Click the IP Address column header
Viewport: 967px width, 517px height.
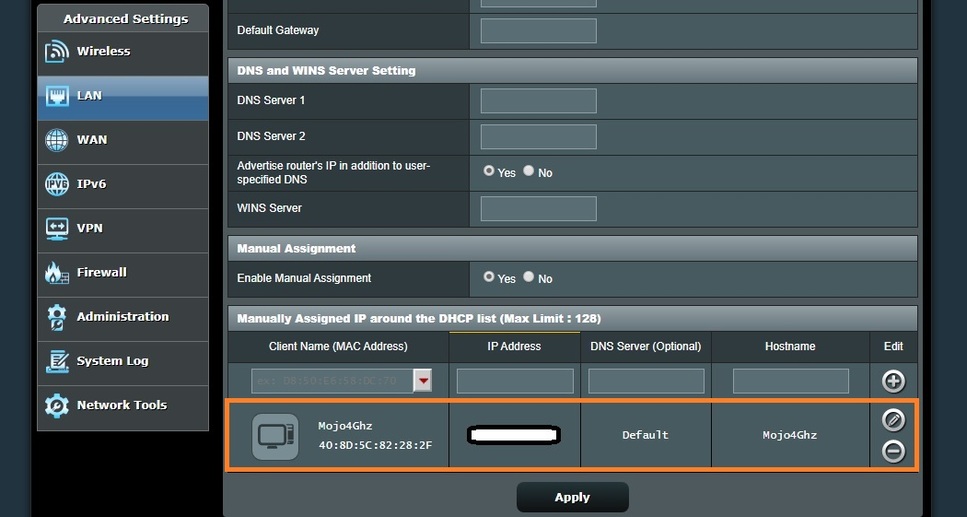click(x=514, y=347)
